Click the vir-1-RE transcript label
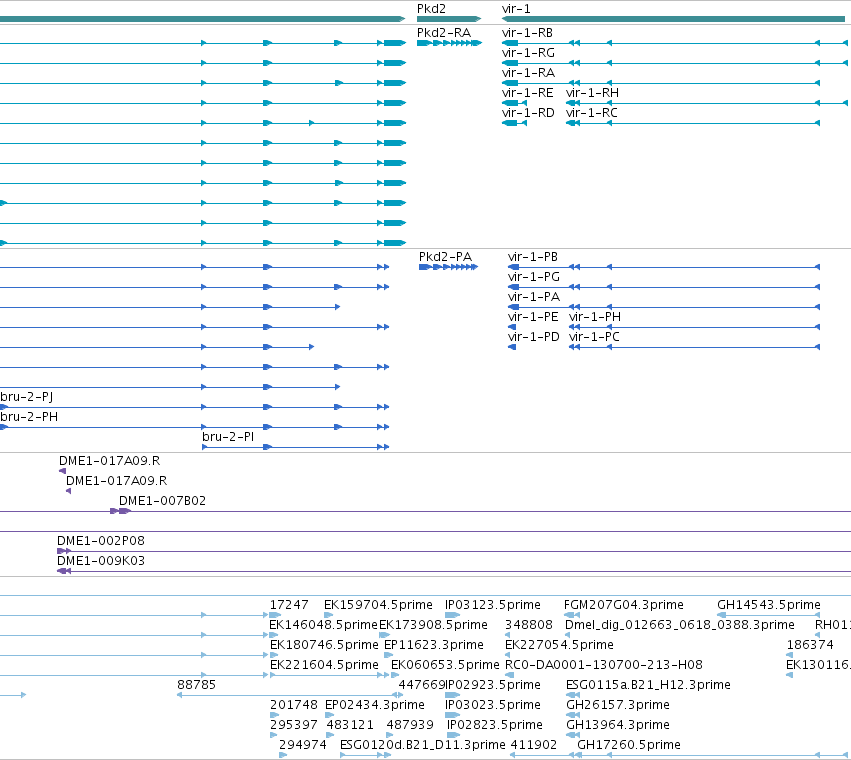851x760 pixels. click(x=528, y=93)
